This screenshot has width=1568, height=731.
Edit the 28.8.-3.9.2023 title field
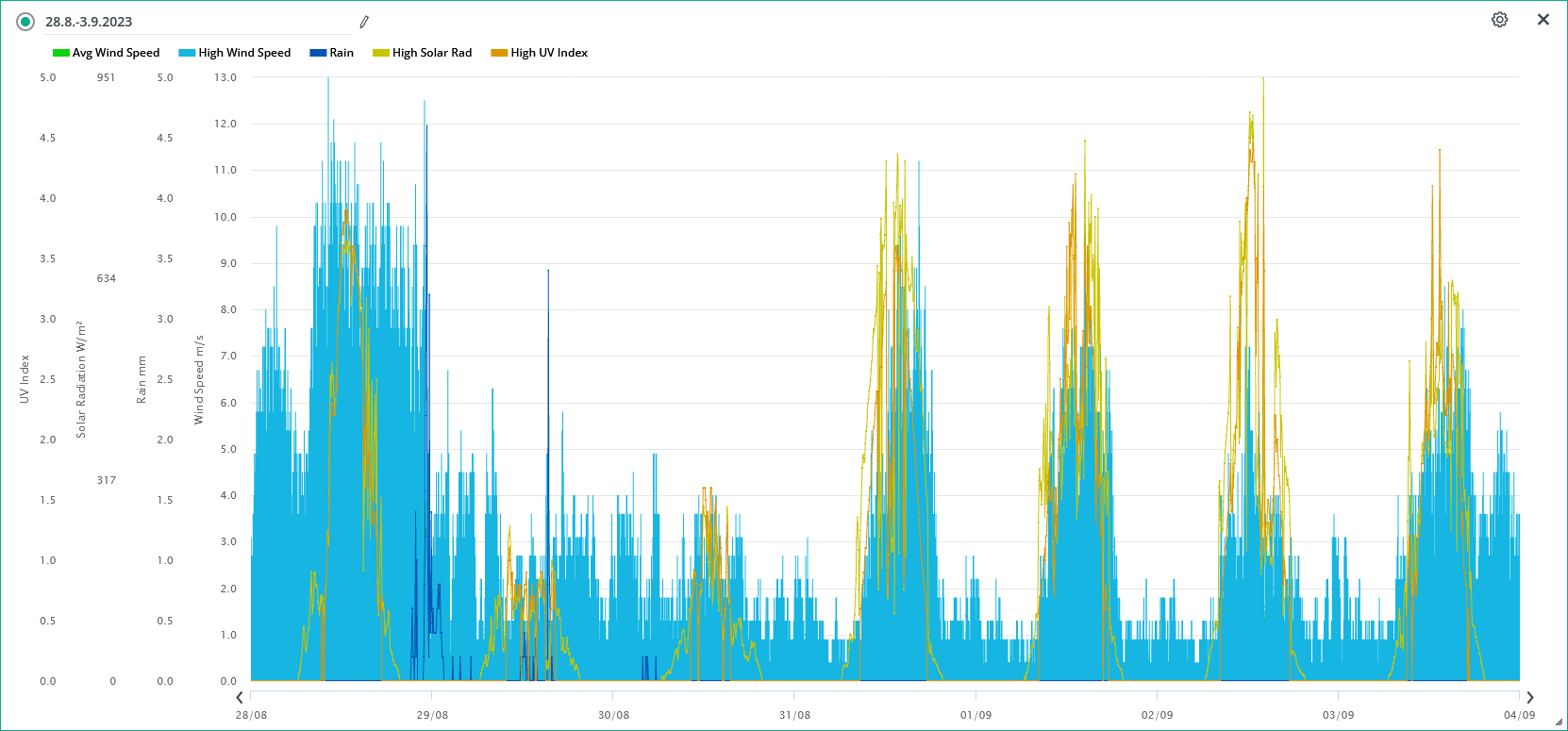pyautogui.click(x=189, y=22)
